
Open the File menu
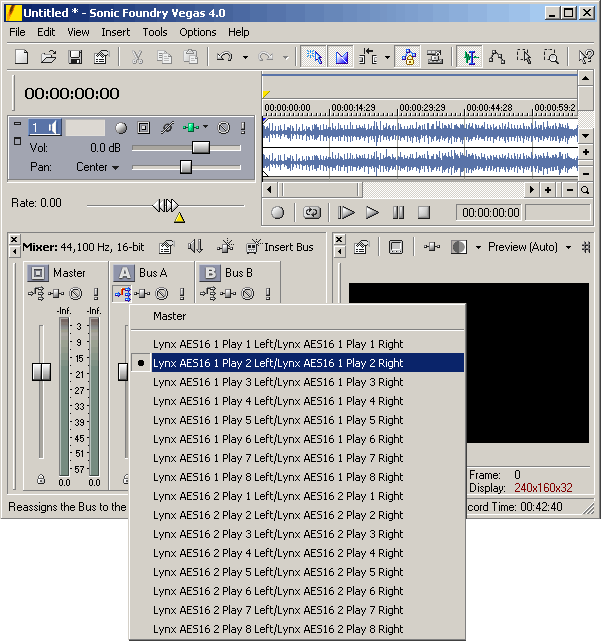pyautogui.click(x=17, y=32)
